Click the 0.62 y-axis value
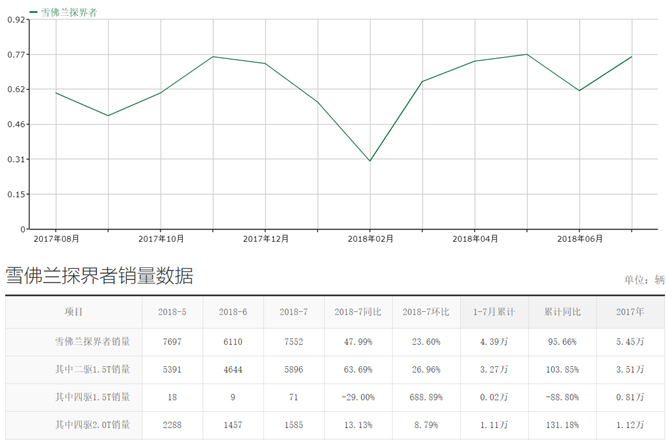Screen dimensions: 666x440 coord(16,90)
